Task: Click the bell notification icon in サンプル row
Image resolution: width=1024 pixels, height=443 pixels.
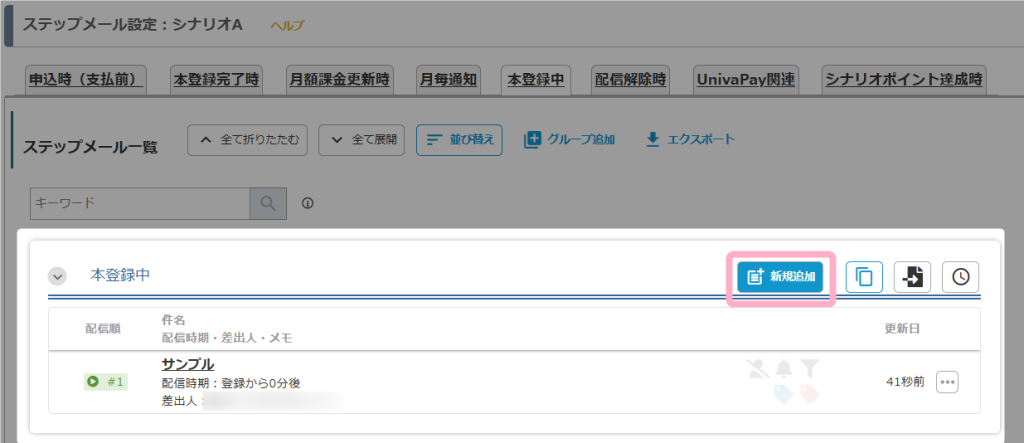Action: pyautogui.click(x=783, y=369)
